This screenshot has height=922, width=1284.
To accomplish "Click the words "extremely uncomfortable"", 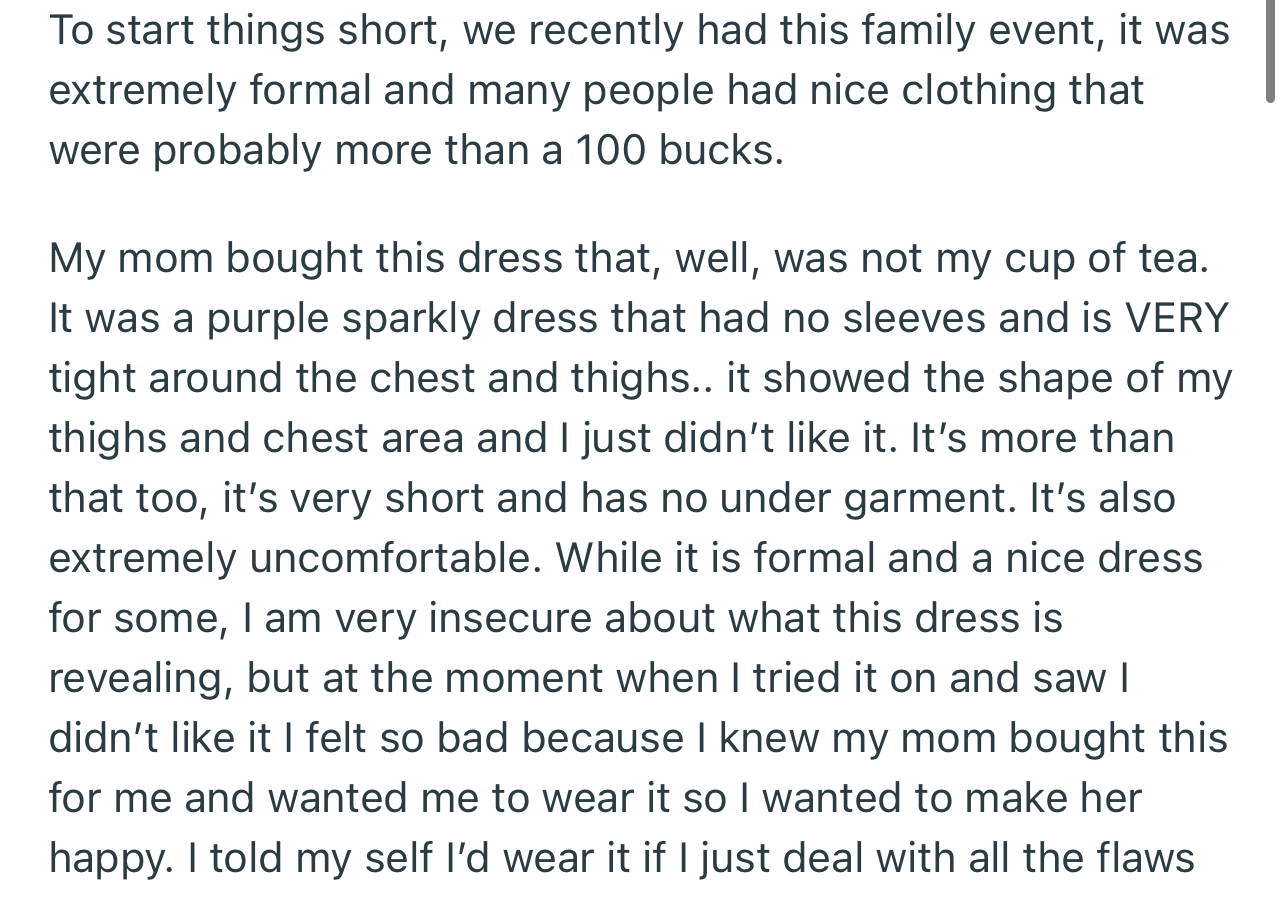I will coord(291,558).
